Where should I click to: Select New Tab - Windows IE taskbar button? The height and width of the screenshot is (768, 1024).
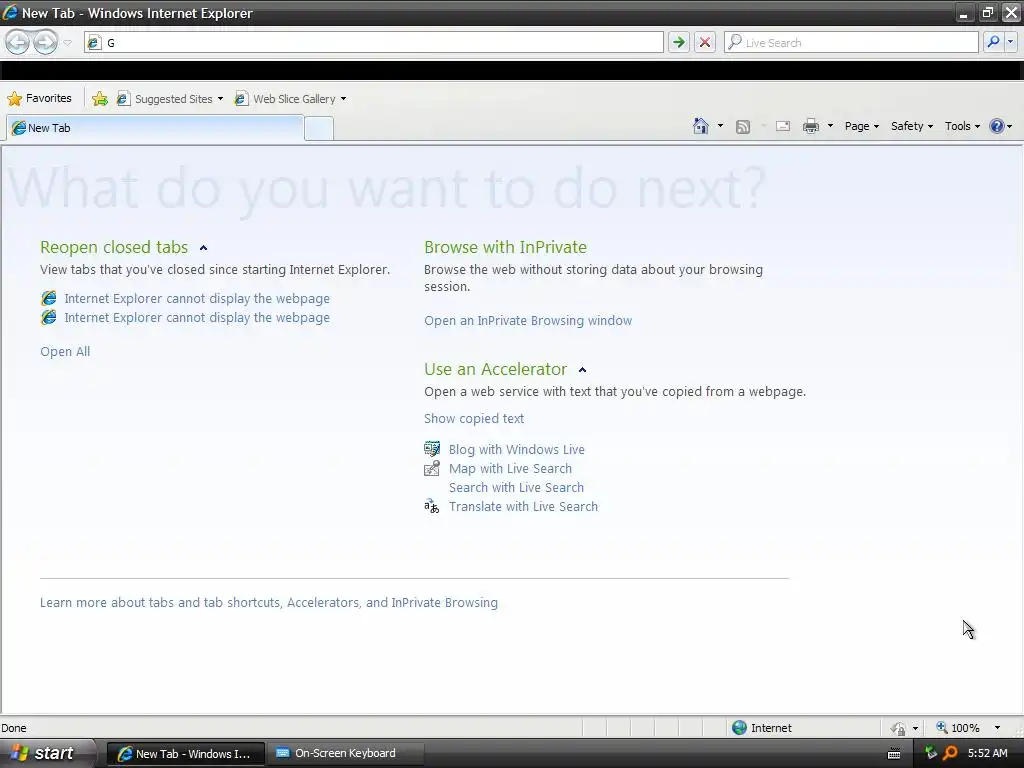click(x=185, y=754)
